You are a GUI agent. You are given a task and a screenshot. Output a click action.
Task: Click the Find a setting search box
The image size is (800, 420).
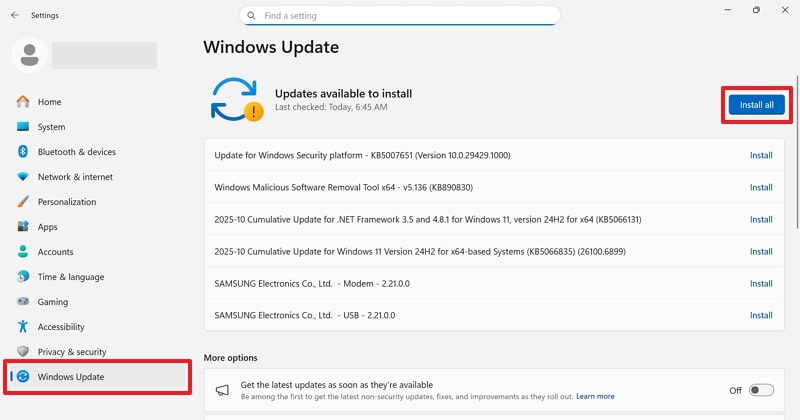400,16
